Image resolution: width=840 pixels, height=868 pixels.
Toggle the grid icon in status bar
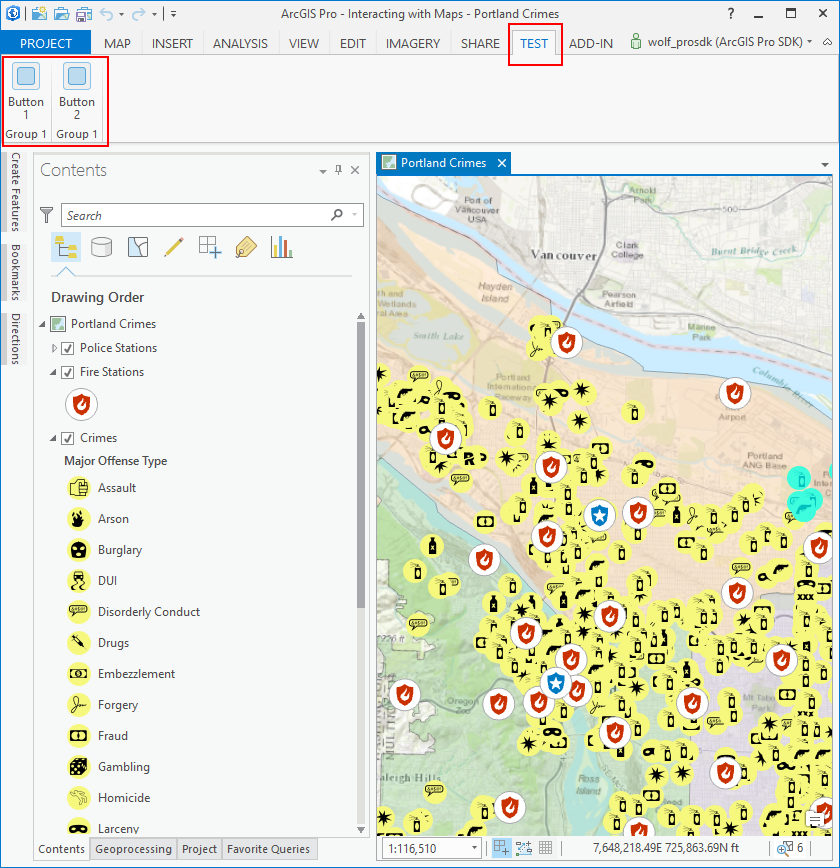click(x=546, y=848)
